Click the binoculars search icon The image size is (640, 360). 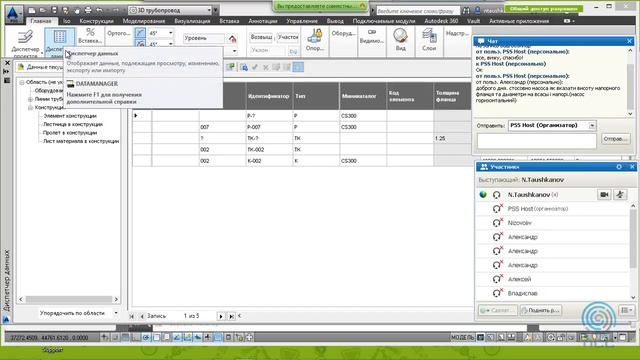[466, 11]
